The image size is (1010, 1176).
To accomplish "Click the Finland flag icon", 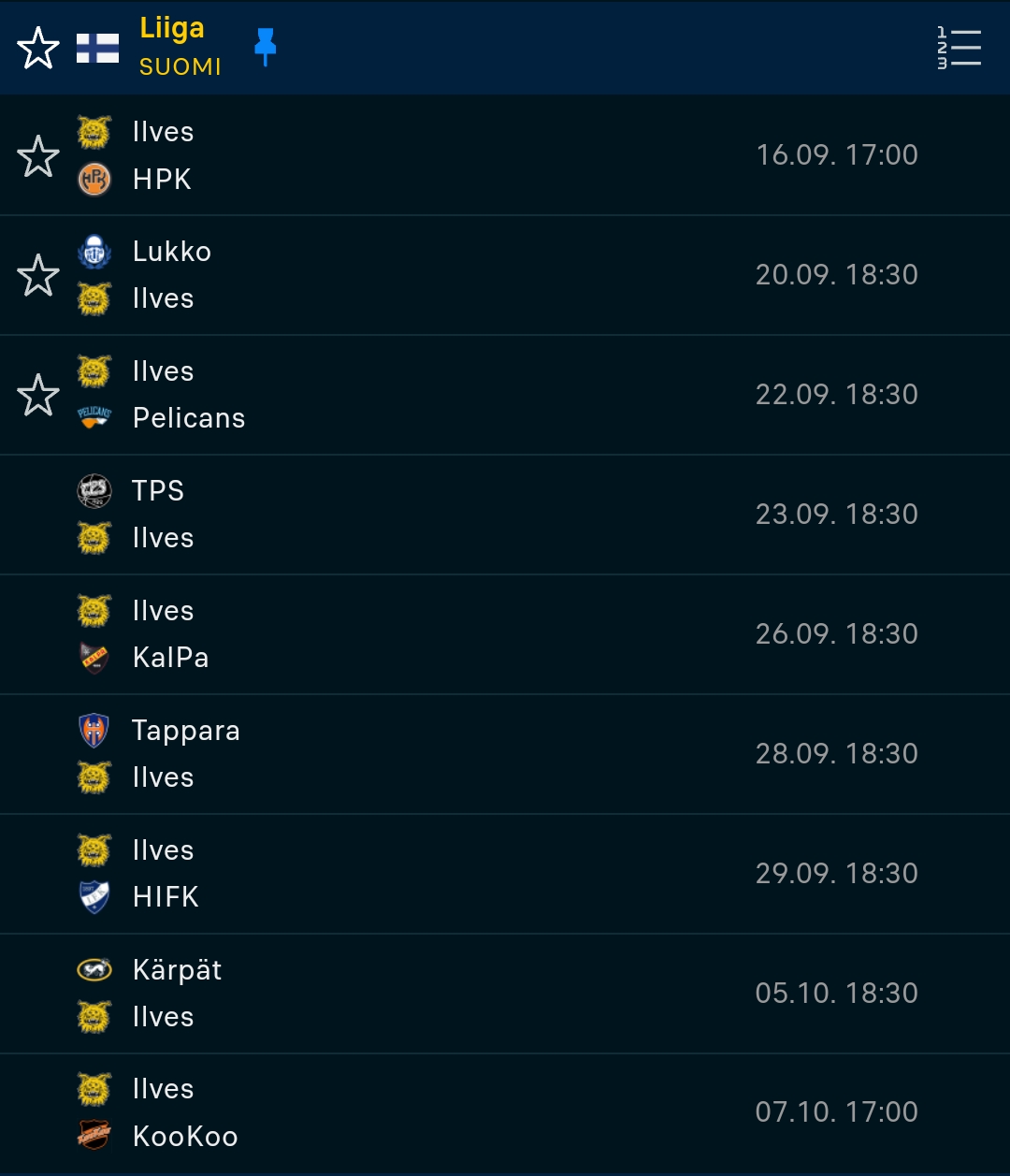I will (97, 48).
